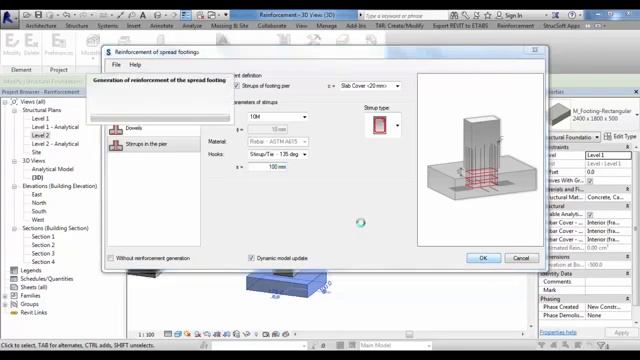Screen dimensions: 640x360
Task: Toggle Without reinforcement generation checkbox
Action: click(x=111, y=258)
